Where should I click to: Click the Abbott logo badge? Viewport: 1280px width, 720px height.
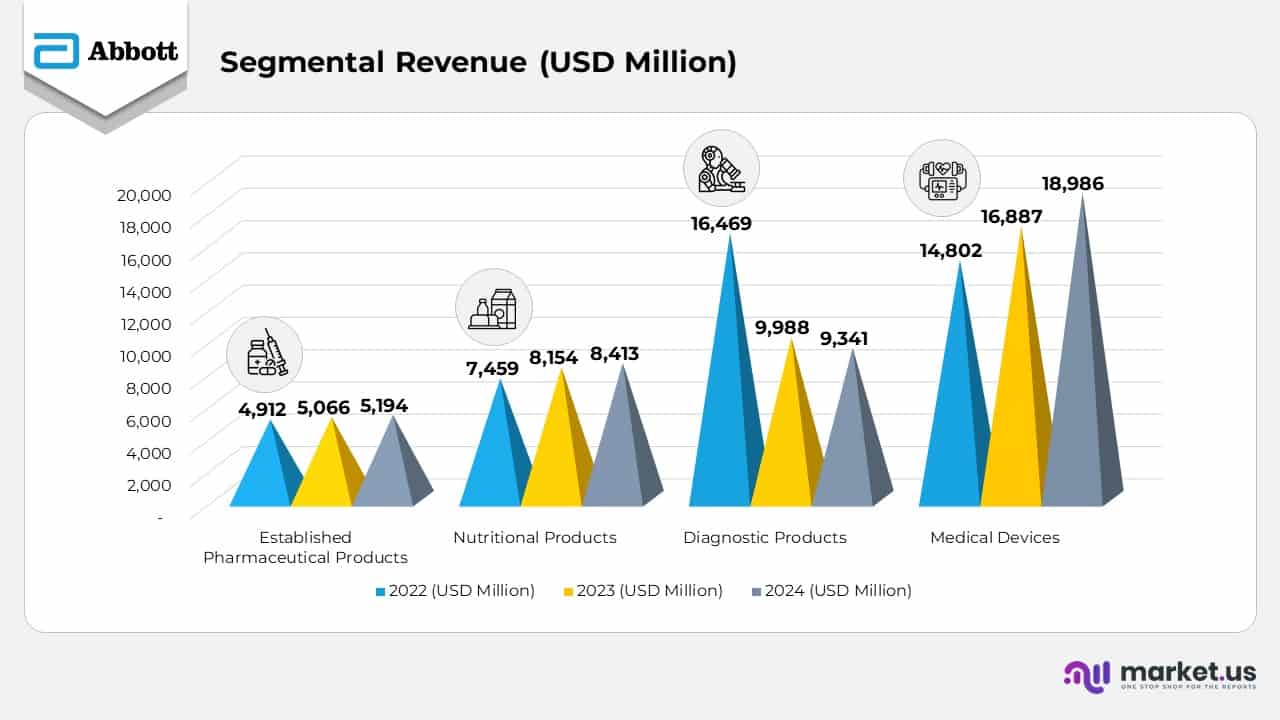[x=104, y=50]
